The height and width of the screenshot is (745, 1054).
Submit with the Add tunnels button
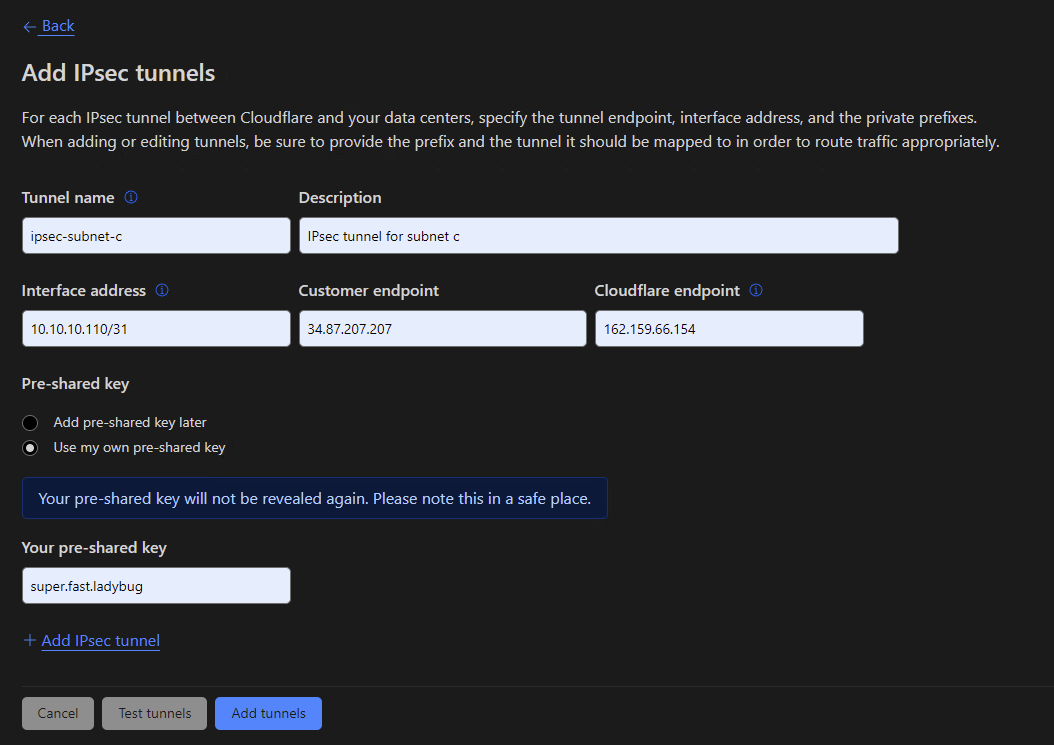click(x=268, y=713)
